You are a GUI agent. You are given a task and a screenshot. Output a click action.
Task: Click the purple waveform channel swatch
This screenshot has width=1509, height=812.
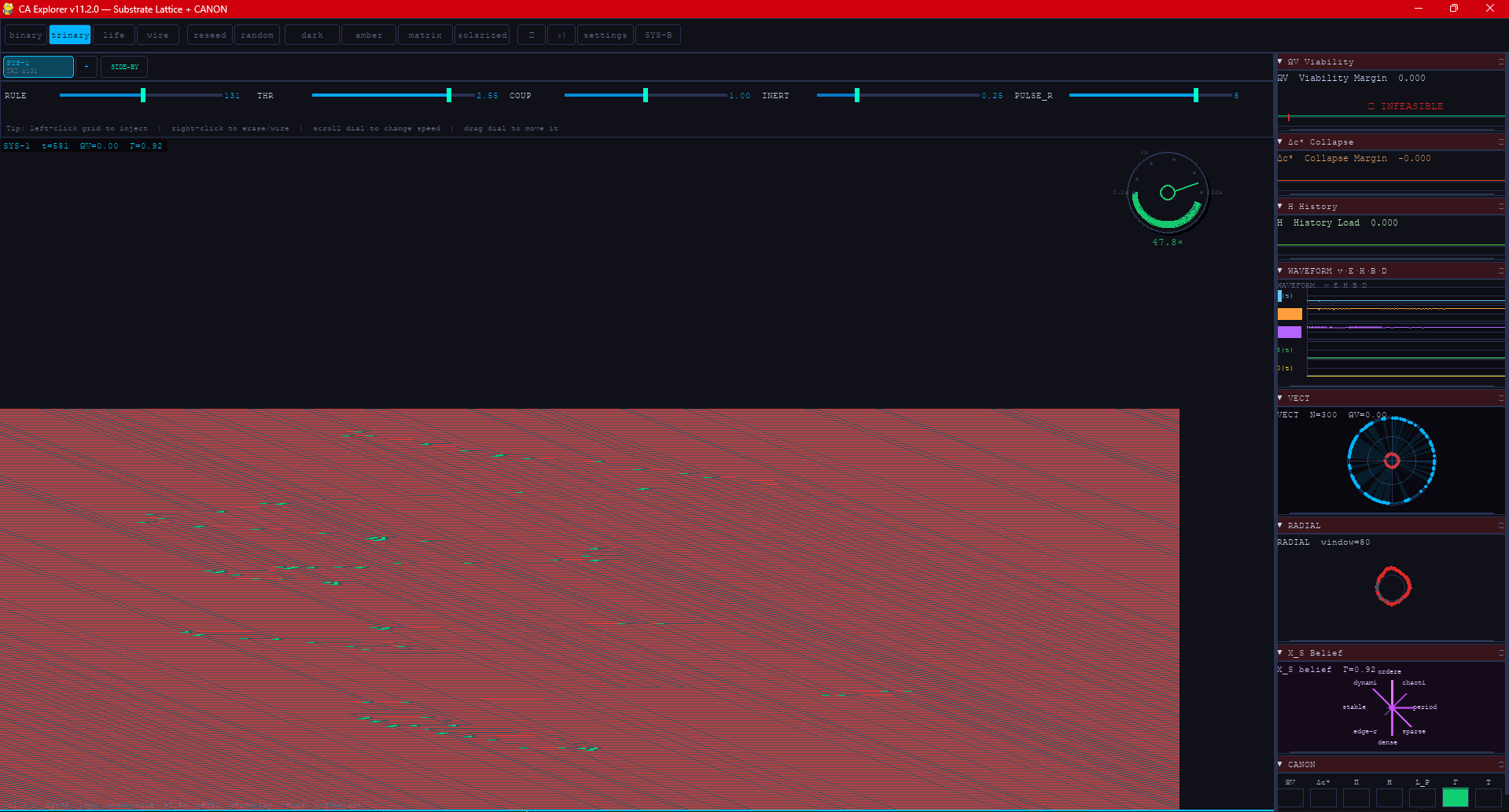tap(1290, 332)
